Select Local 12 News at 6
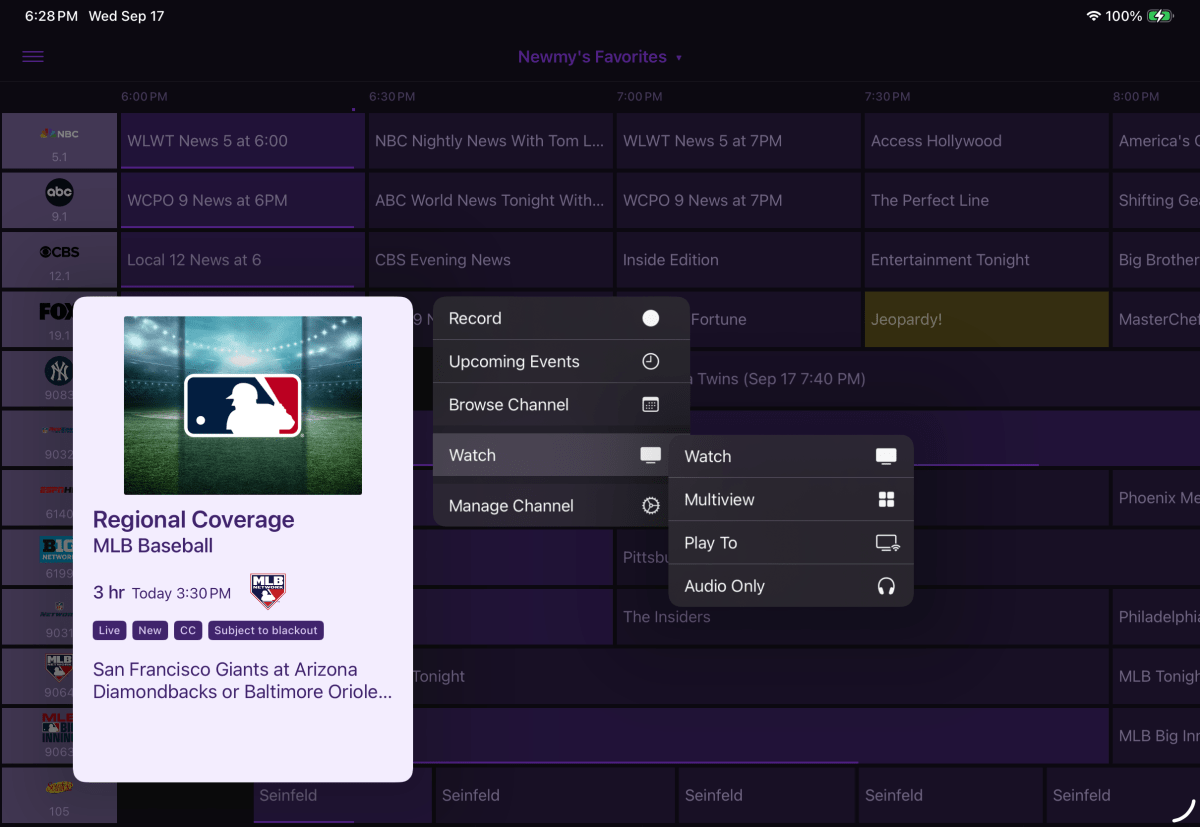 (243, 260)
